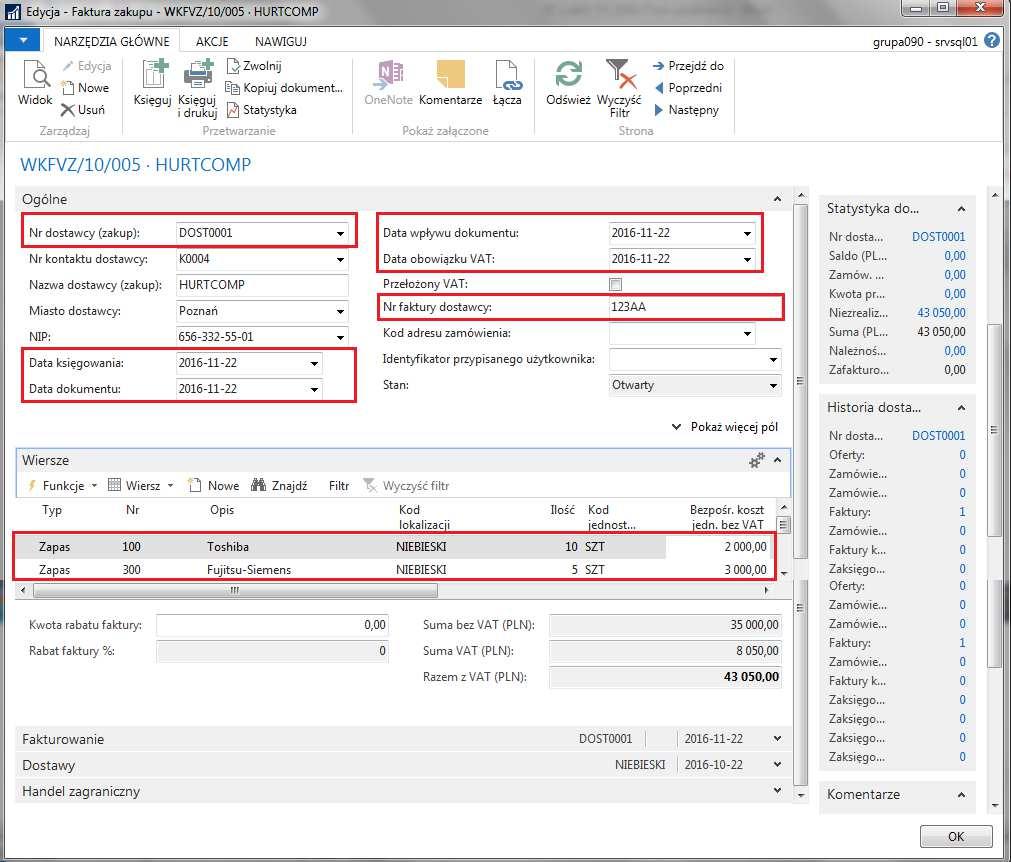
Task: Open Miasto dostawcy dropdown
Action: click(340, 311)
